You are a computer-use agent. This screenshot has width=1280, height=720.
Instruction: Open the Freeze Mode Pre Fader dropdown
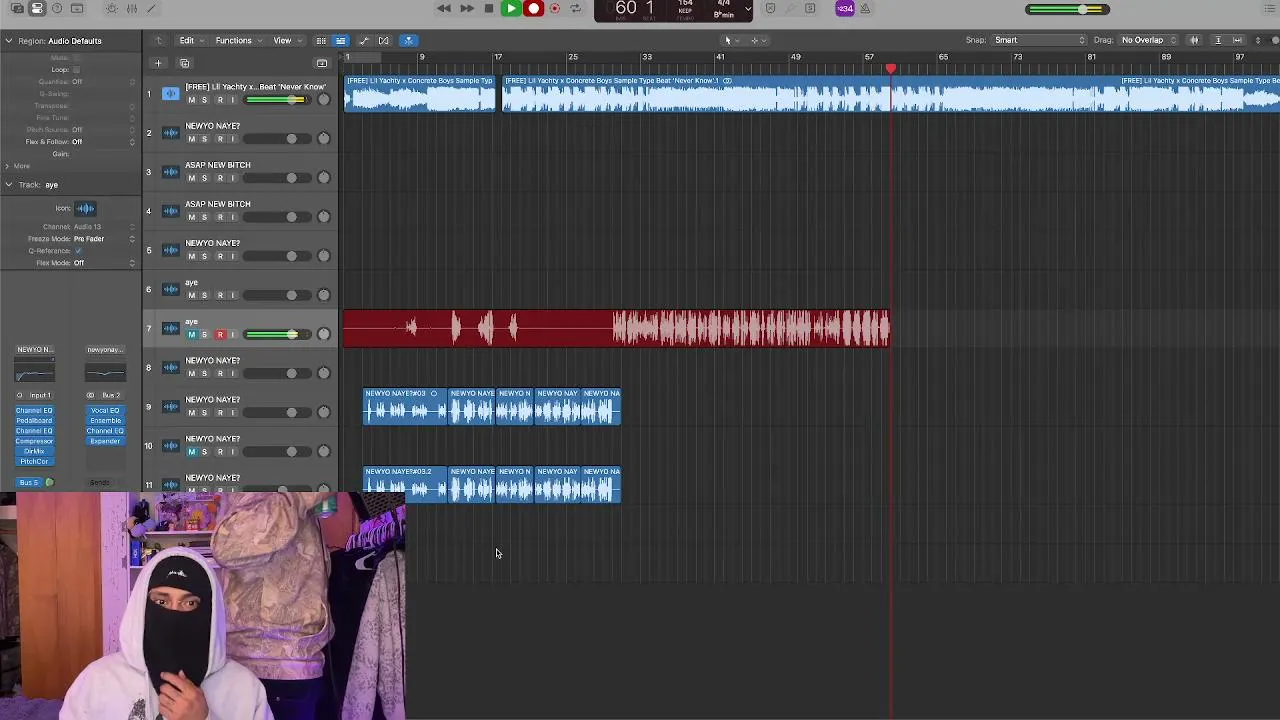pyautogui.click(x=104, y=239)
